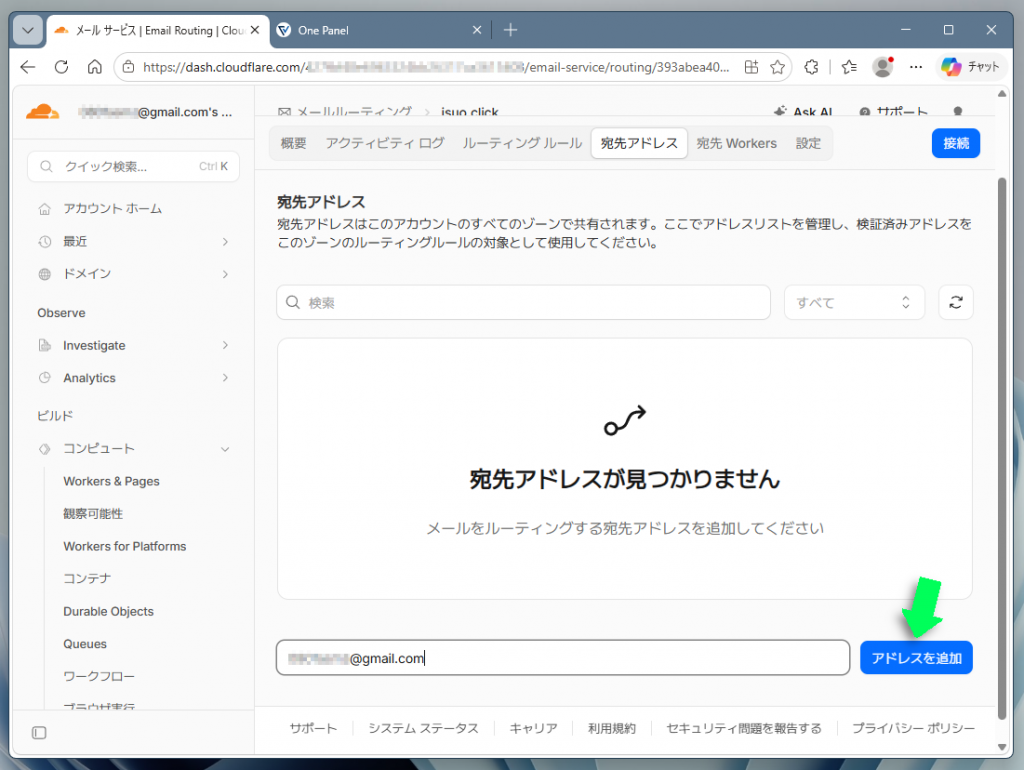Add this page to favorites star

pos(777,67)
